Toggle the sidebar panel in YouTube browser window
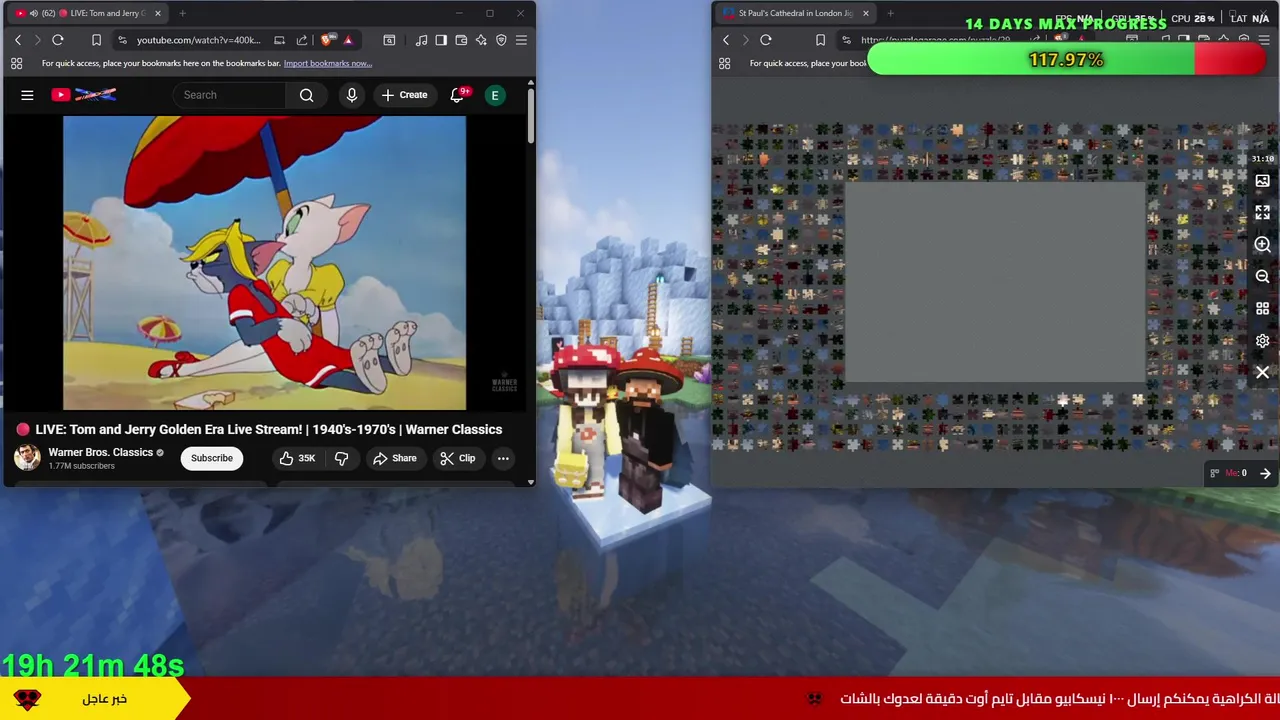 (441, 40)
